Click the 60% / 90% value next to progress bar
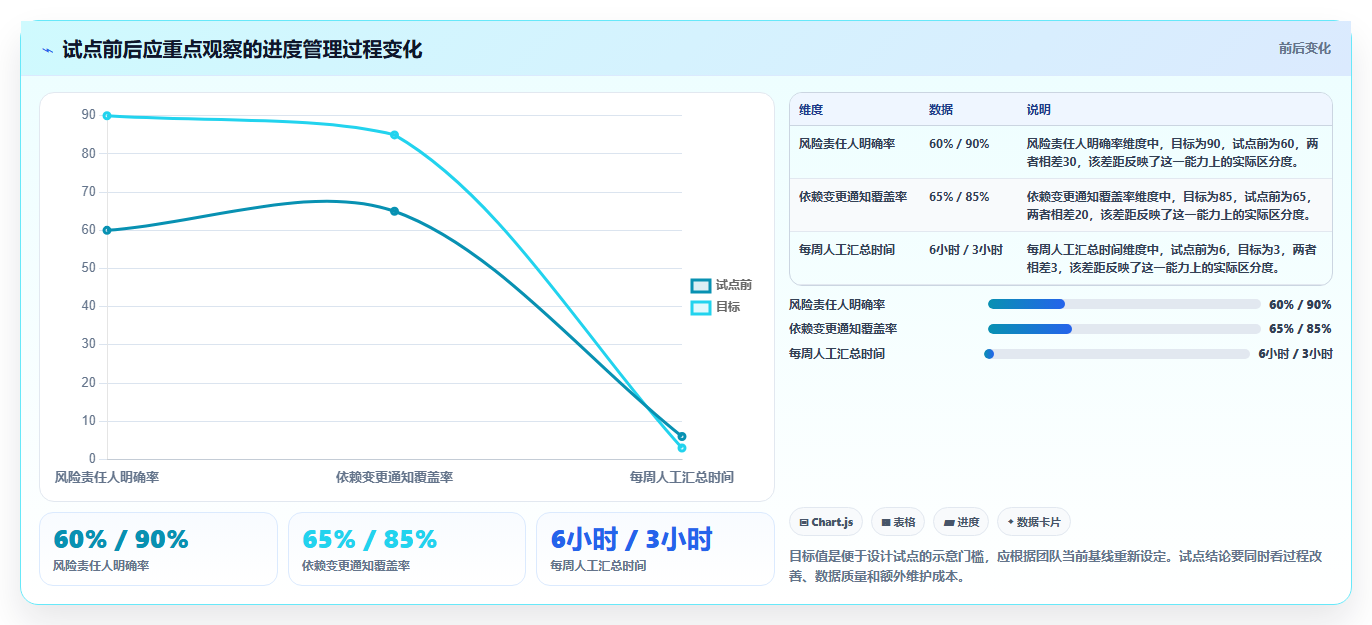 tap(1300, 305)
